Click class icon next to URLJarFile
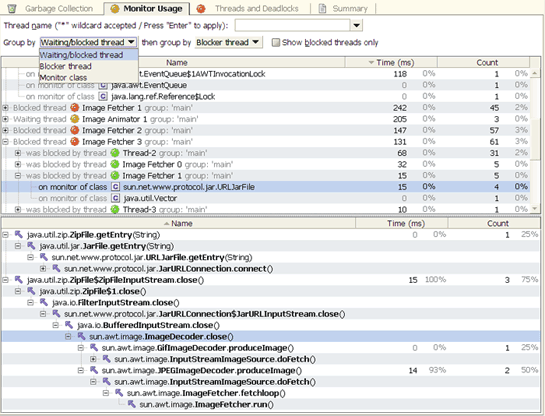Screen dimensions: 545x416 tap(115, 187)
